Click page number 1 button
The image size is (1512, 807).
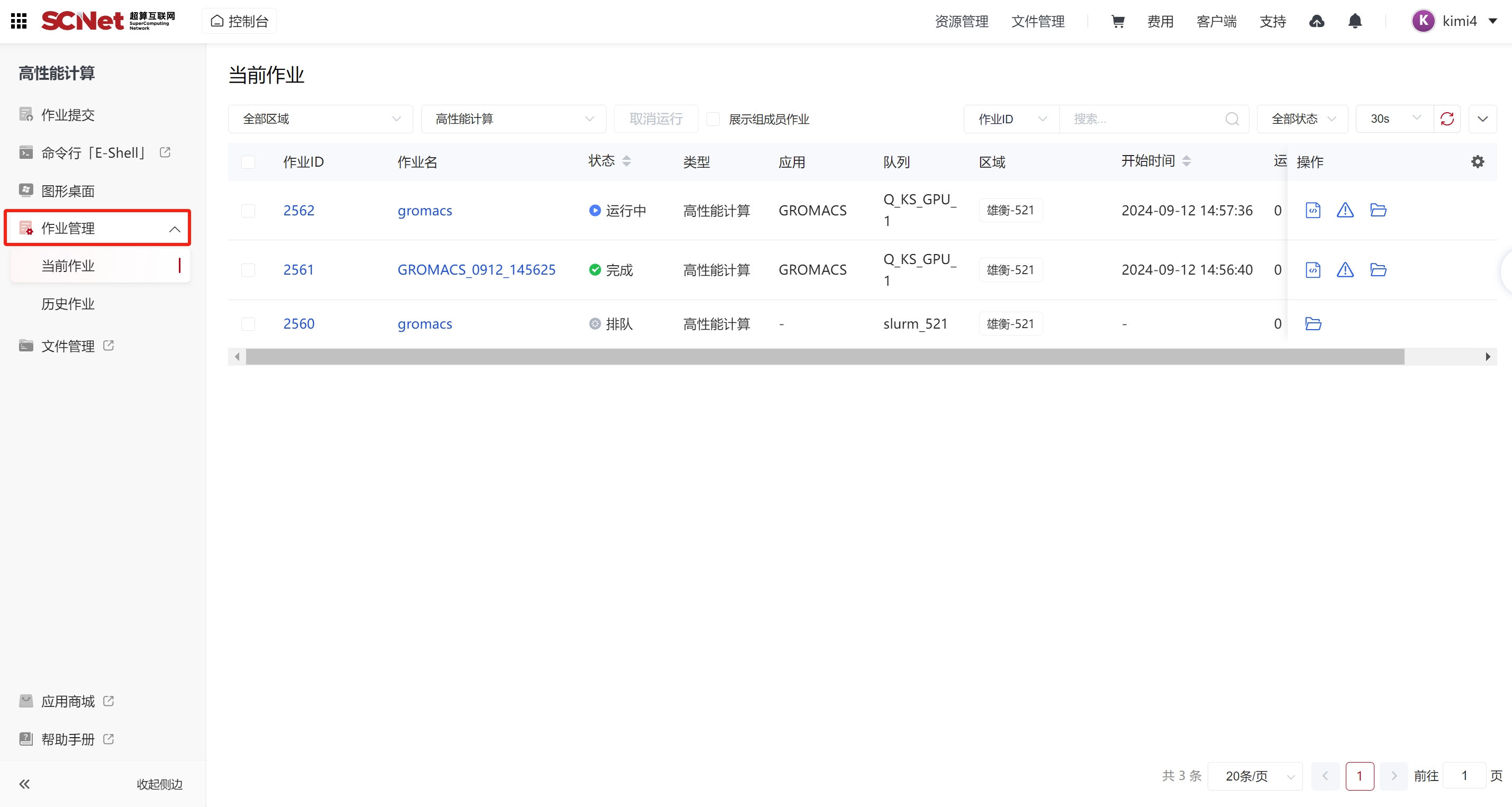tap(1360, 776)
